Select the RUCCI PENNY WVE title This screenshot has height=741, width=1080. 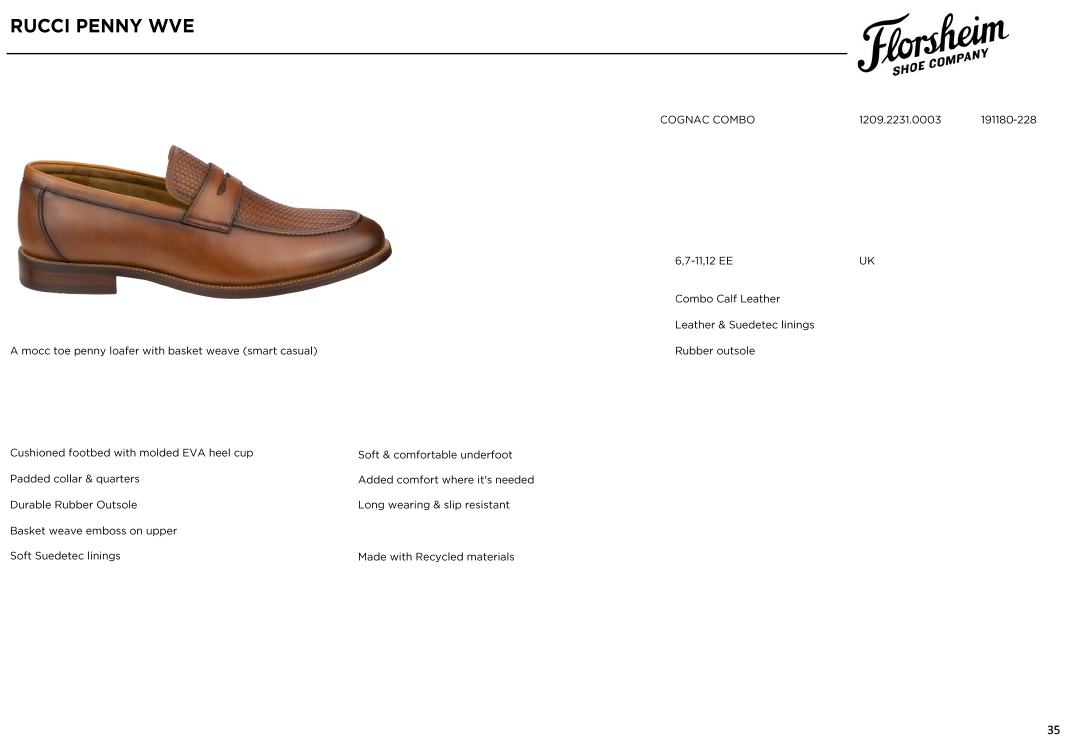(103, 26)
